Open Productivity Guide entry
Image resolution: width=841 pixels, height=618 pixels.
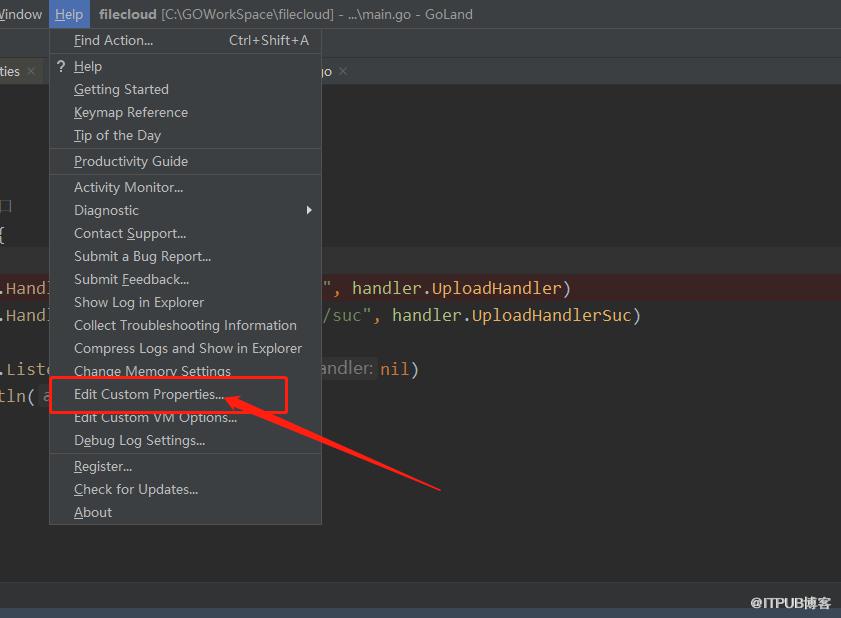pos(186,161)
